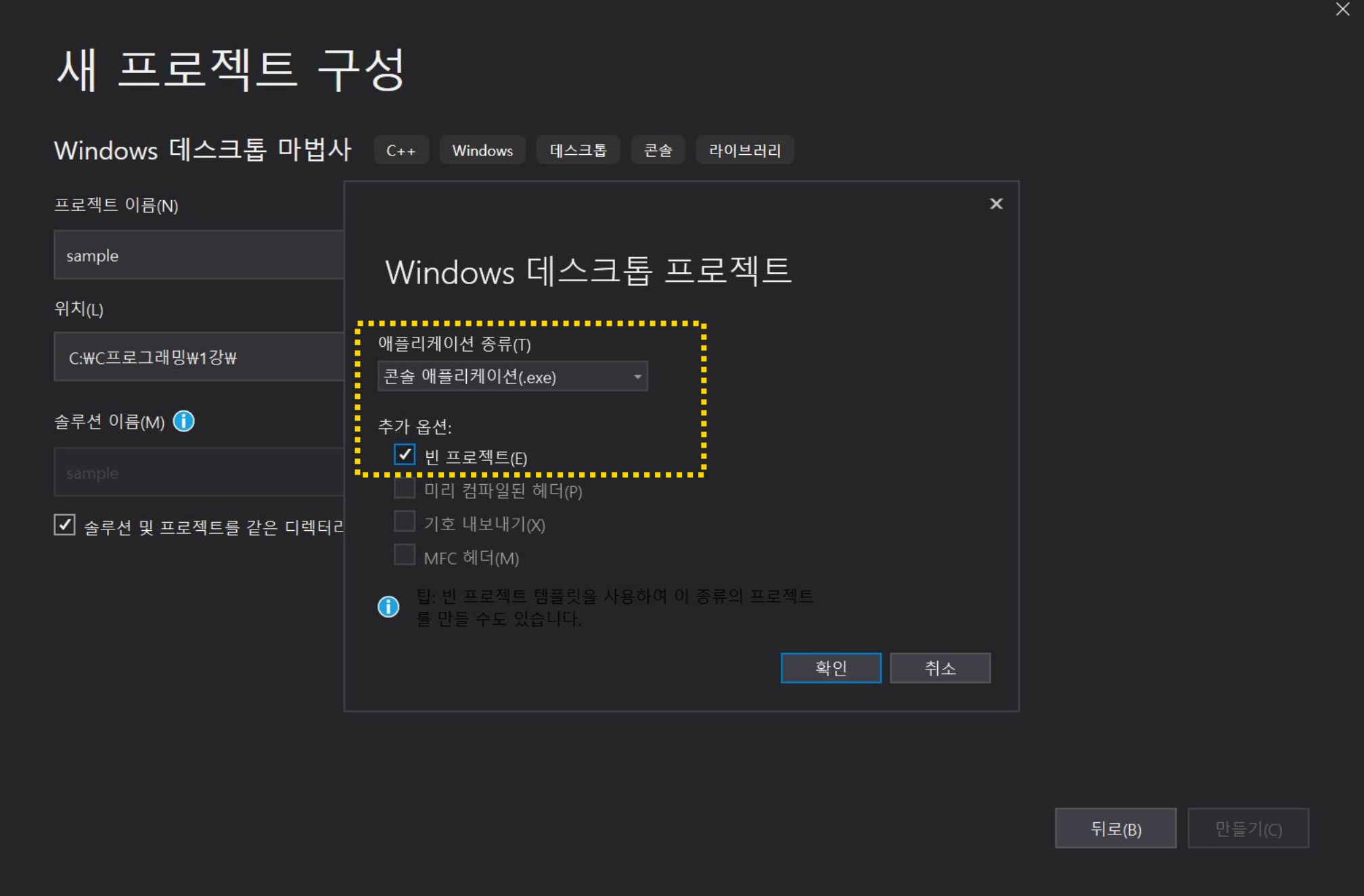This screenshot has width=1364, height=896.
Task: Toggle the MFC 헤더(M) checkbox
Action: click(405, 555)
